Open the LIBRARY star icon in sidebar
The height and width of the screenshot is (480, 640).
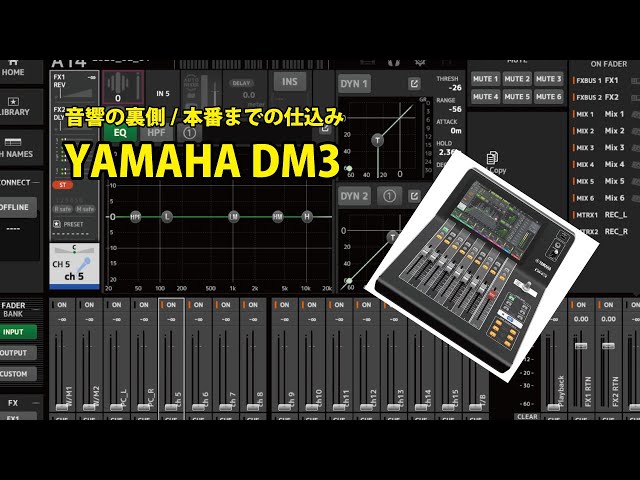tap(13, 102)
